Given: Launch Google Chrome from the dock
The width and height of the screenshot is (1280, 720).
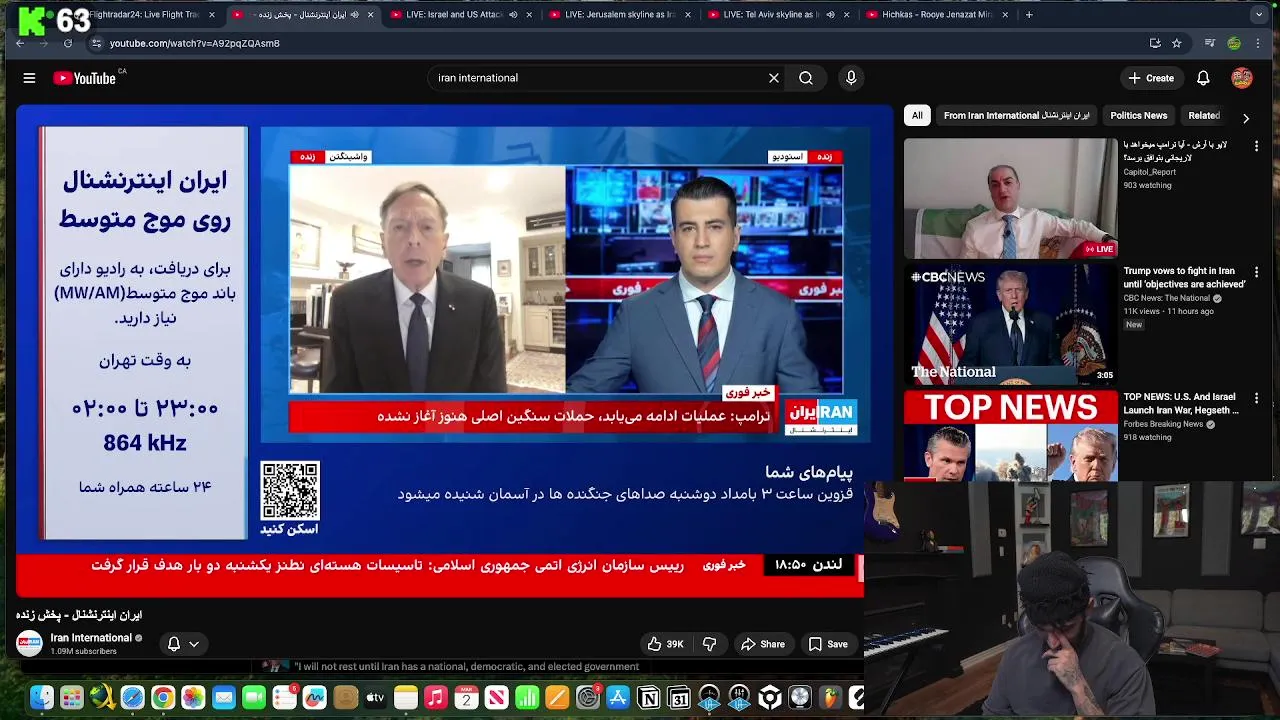Looking at the screenshot, I should pos(163,698).
